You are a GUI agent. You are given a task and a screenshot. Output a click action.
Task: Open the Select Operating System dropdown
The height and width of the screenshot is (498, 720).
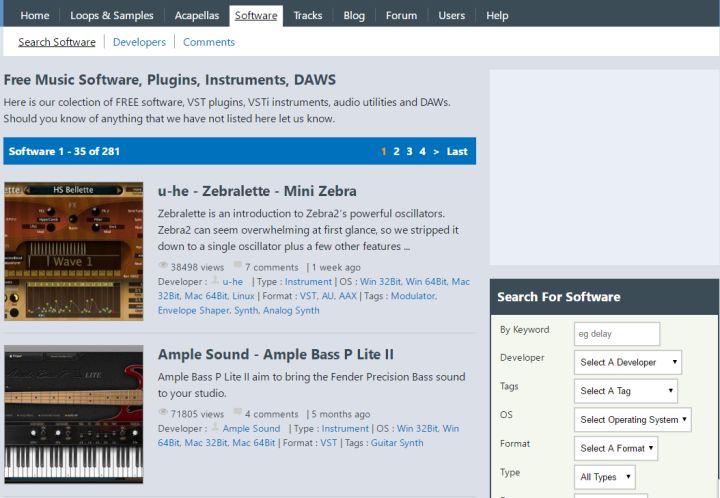633,420
